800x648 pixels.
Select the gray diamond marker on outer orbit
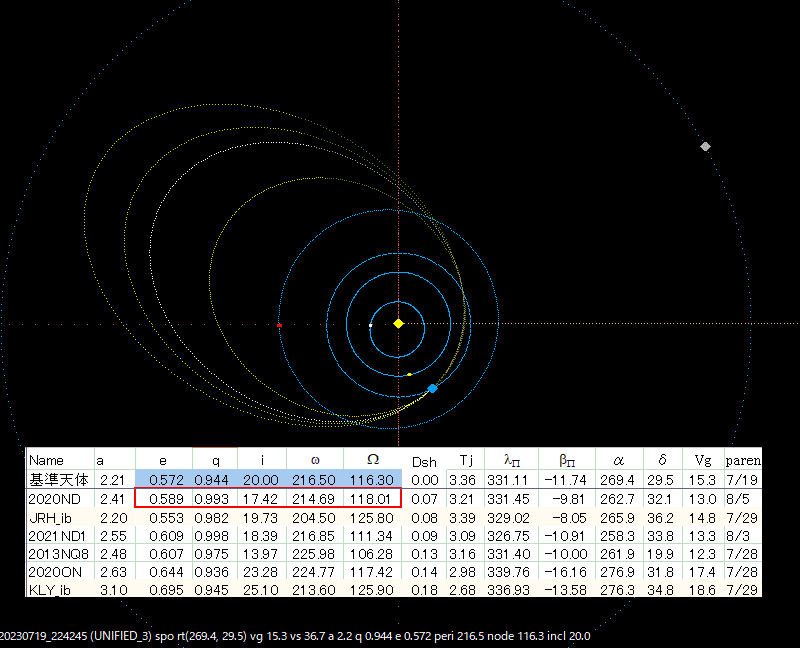[706, 147]
